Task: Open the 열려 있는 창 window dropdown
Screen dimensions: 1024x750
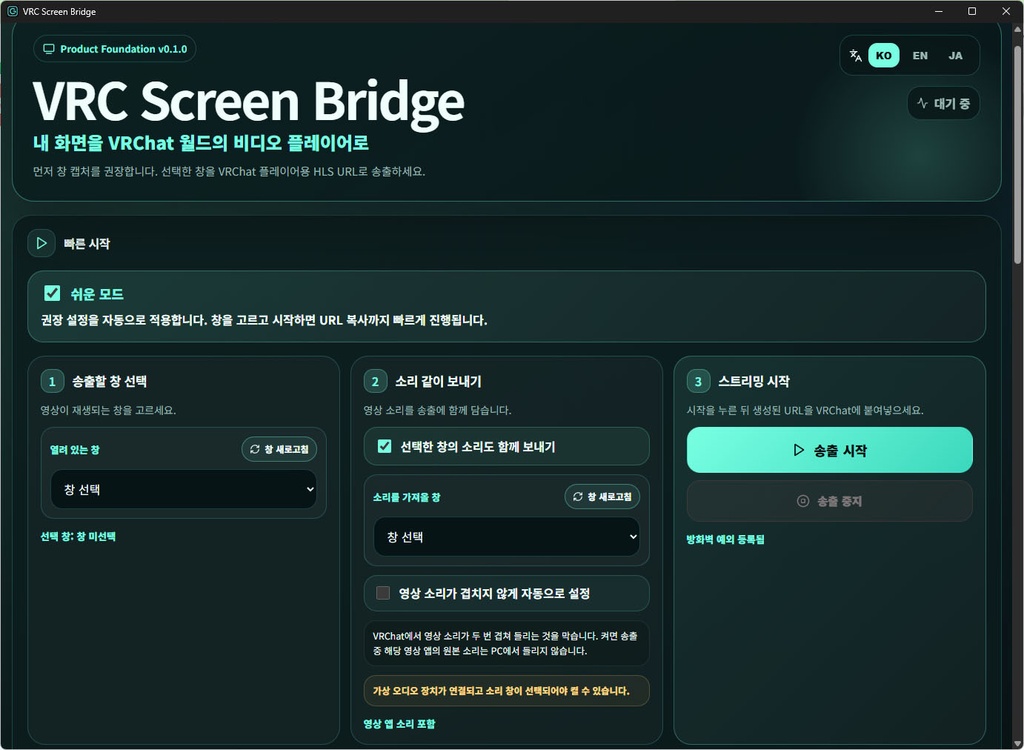Action: point(184,489)
